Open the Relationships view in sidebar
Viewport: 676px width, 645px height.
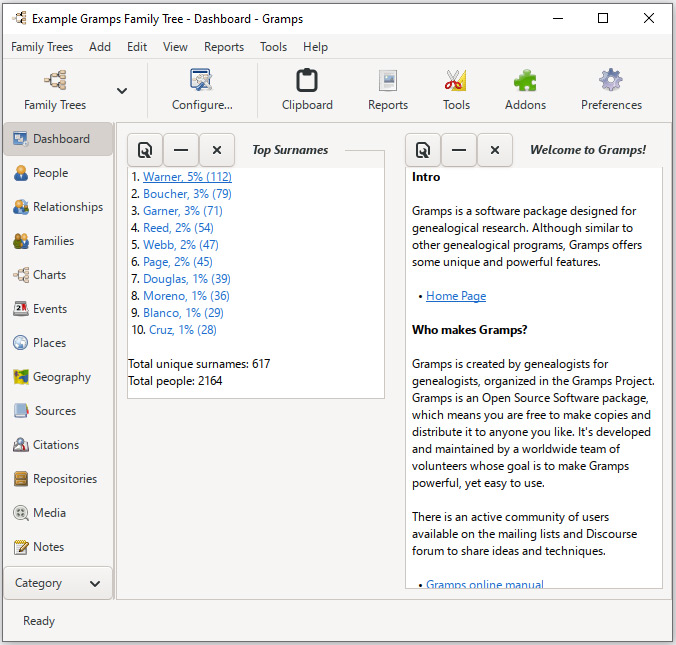pos(58,207)
